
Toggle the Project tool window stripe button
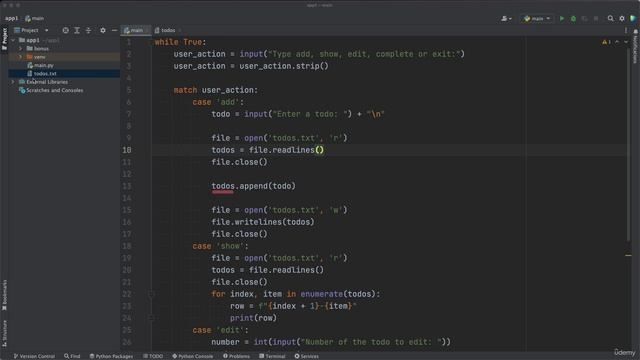point(4,39)
